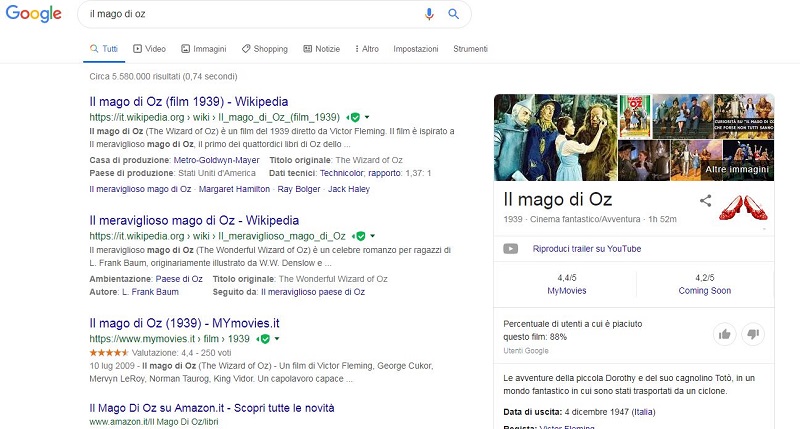Open 'Il mago di Oz (film 1939) - Wikipedia' result
The image size is (800, 429).
point(189,102)
